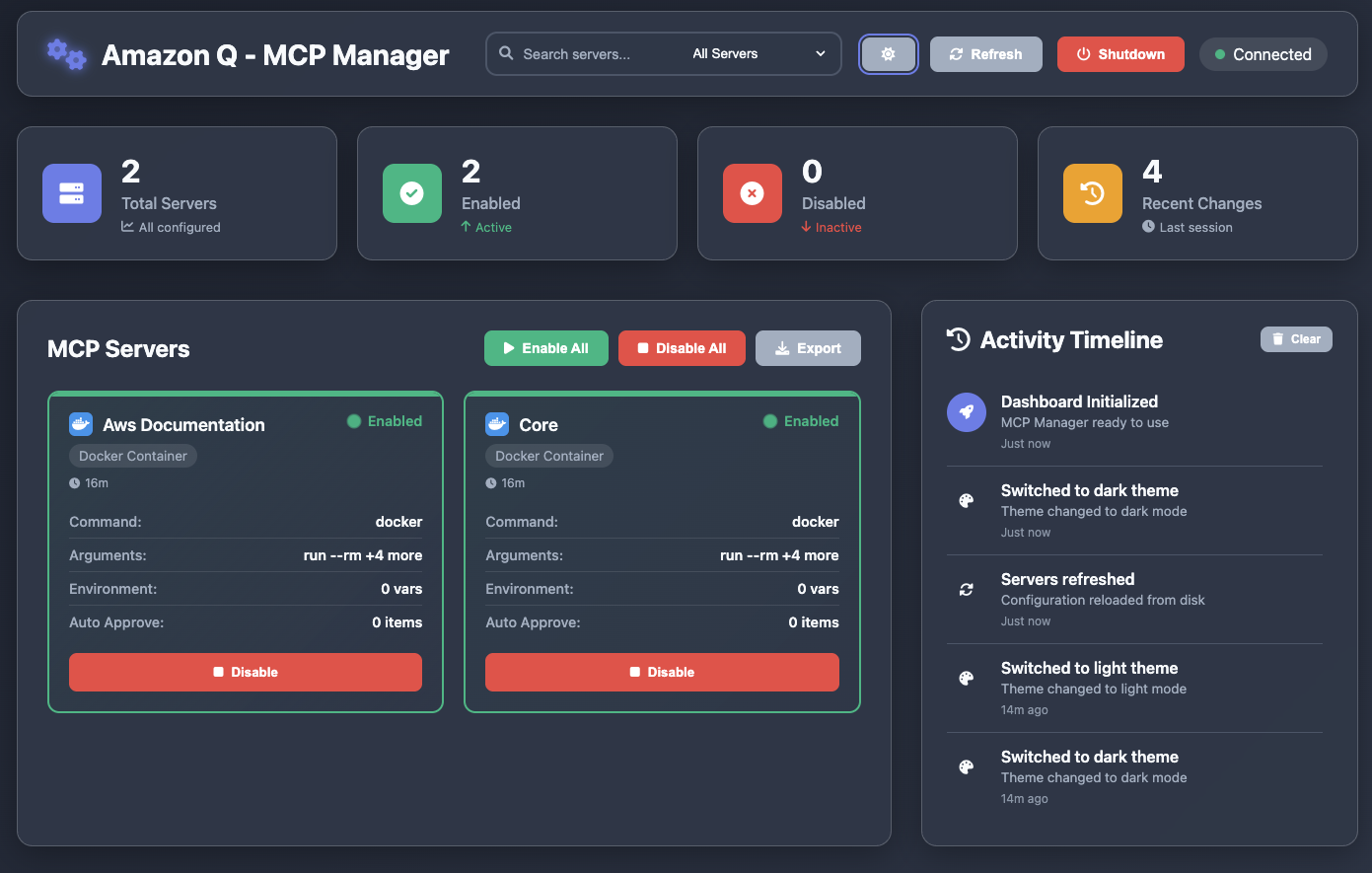
Task: Click '0 items' on Core card
Action: pyautogui.click(x=814, y=622)
